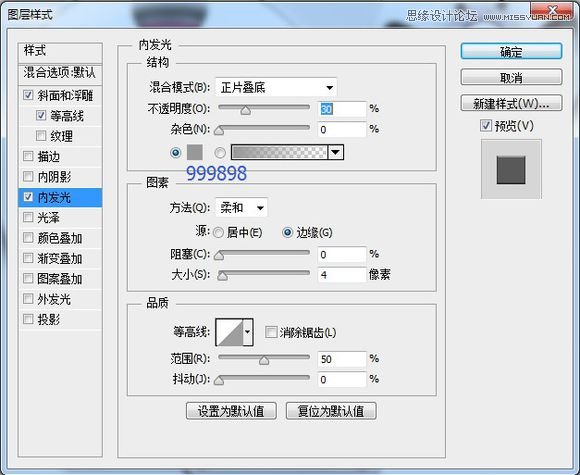Enable 消除锯齿 anti-alias checkbox

271,332
